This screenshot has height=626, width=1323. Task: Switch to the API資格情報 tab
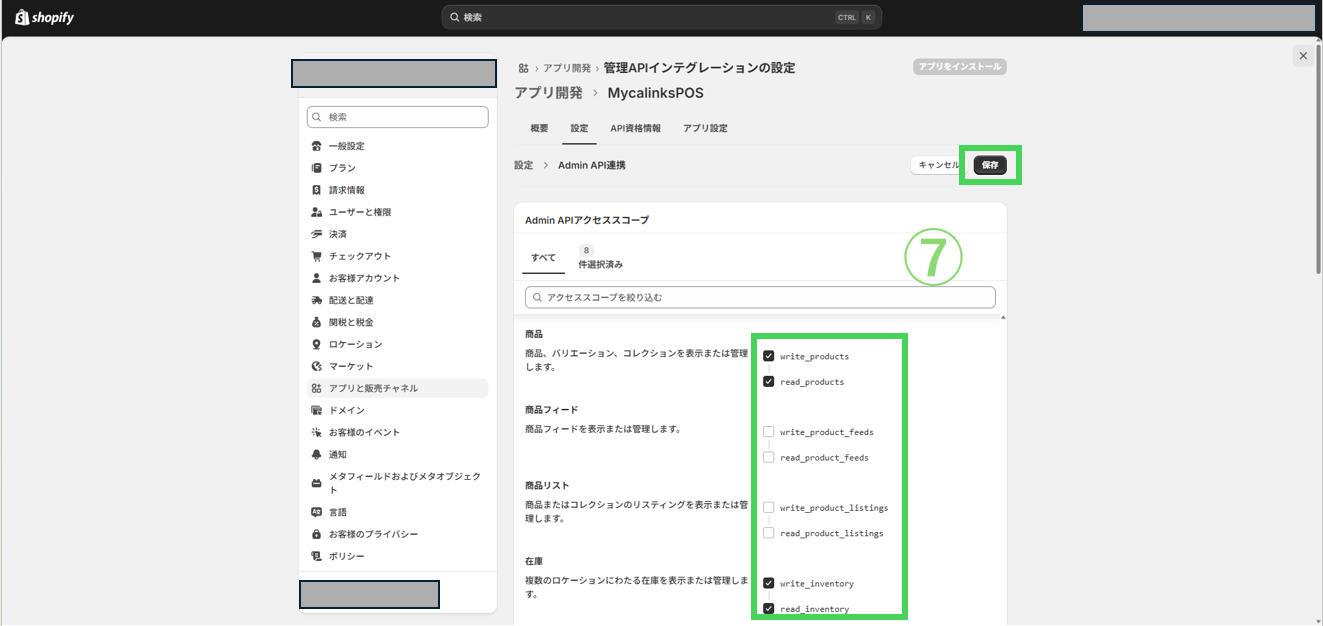635,128
